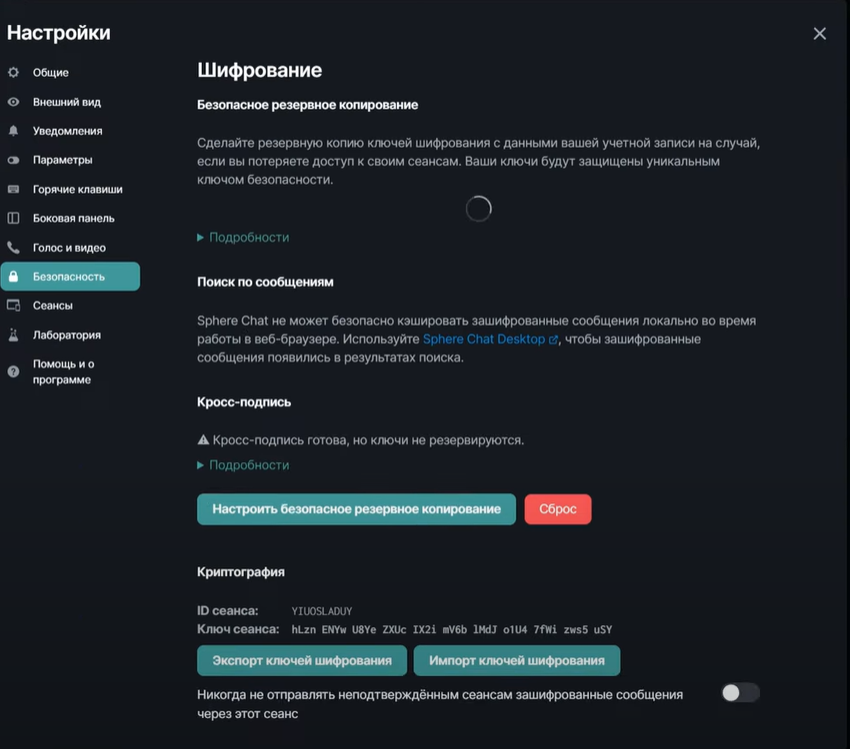This screenshot has height=749, width=850.
Task: Click Экспорт ключей шифрования button
Action: tap(302, 661)
